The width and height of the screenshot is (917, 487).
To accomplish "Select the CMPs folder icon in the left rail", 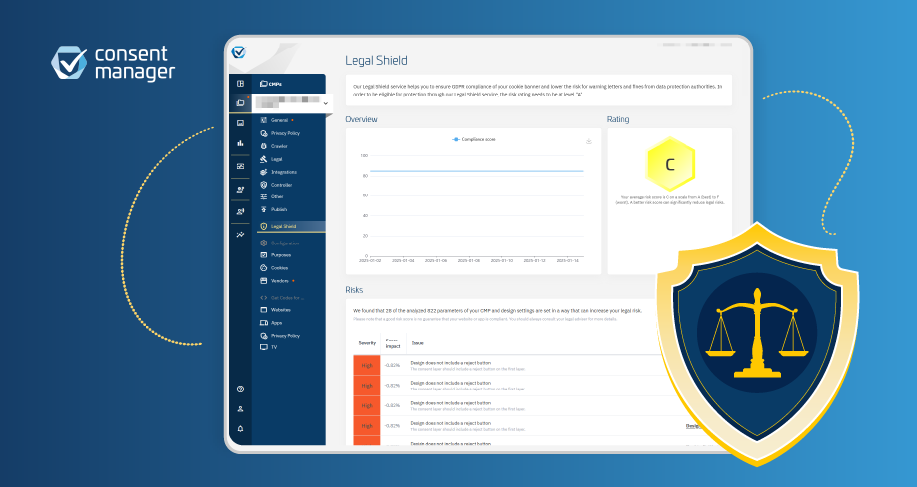I will [x=240, y=103].
